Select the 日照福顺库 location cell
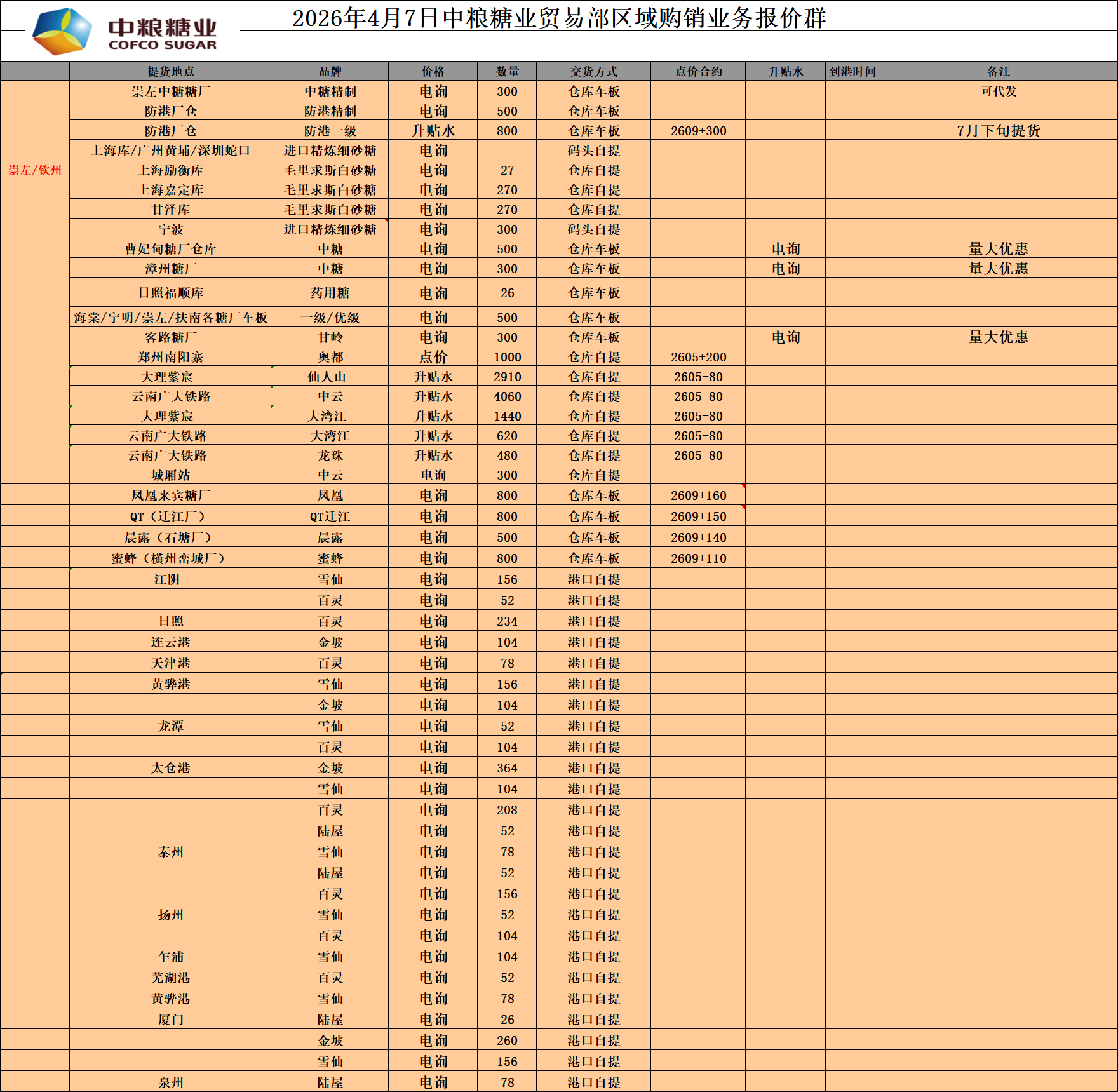This screenshot has width=1118, height=1092. 170,293
